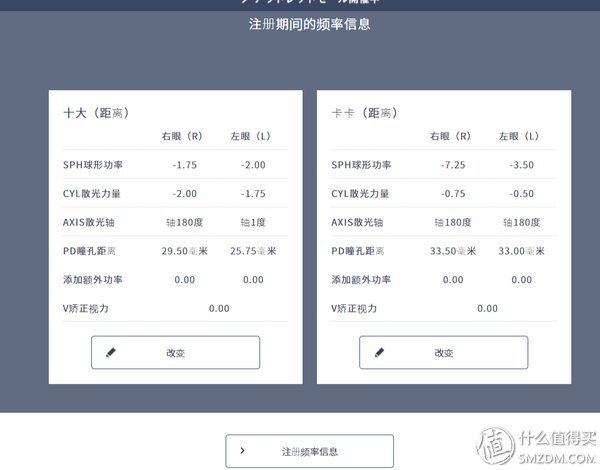Click the 改变 button in the 十大 card
Screen dimensions: 600x470
click(175, 352)
